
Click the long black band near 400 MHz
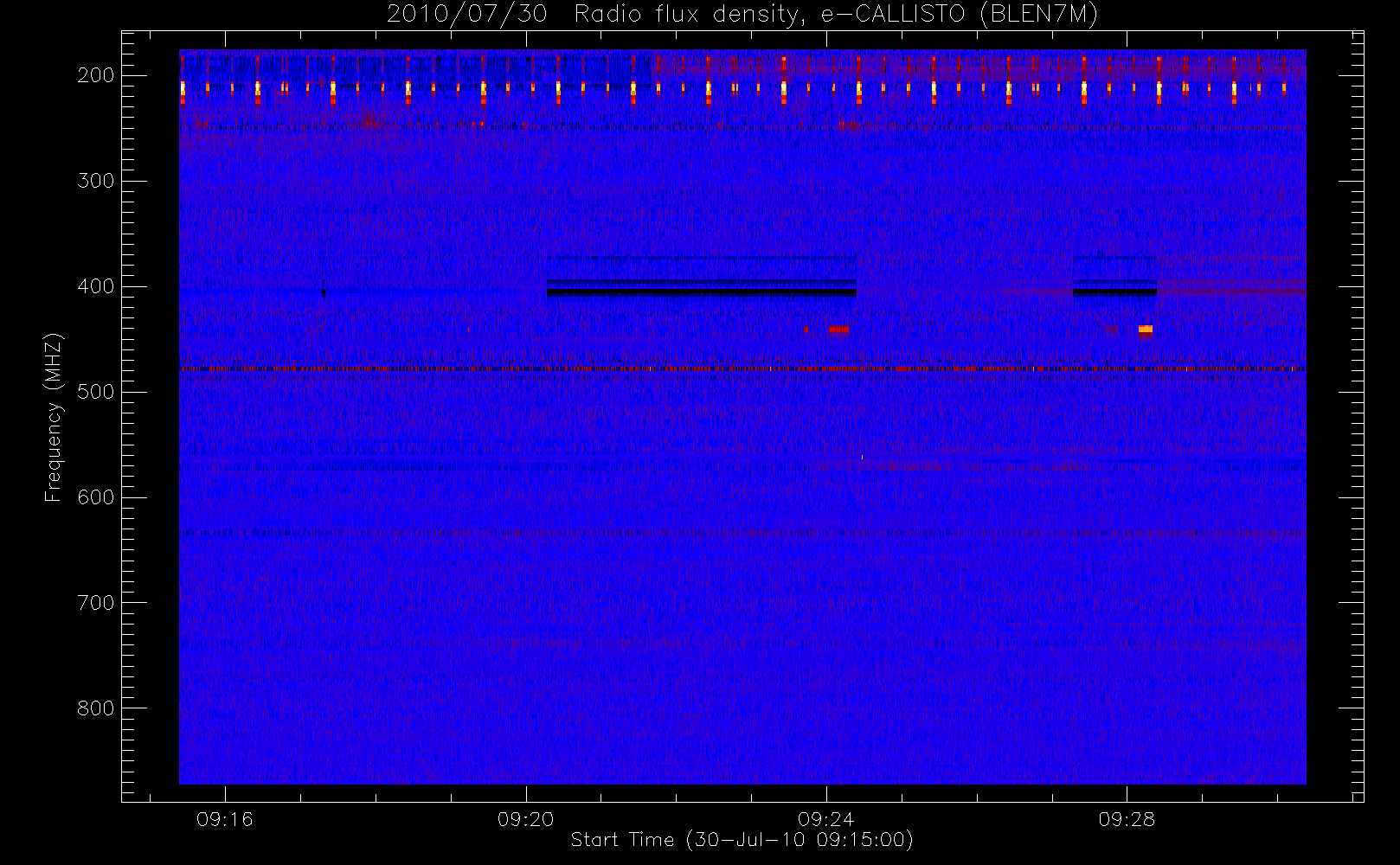(702, 292)
